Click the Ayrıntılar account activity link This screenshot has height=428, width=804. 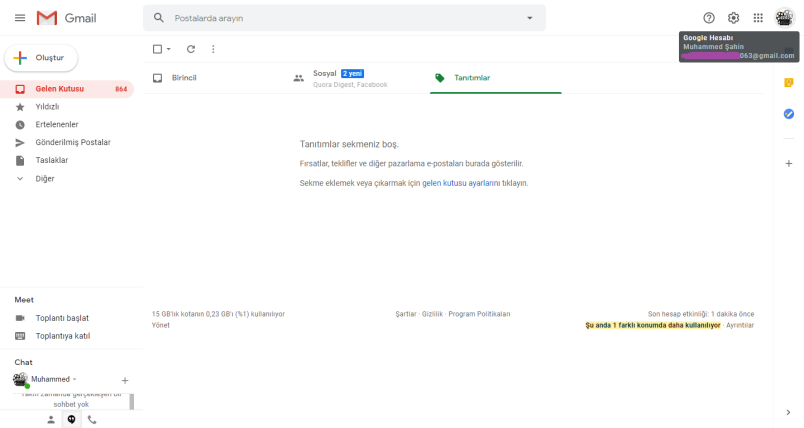[x=740, y=325]
